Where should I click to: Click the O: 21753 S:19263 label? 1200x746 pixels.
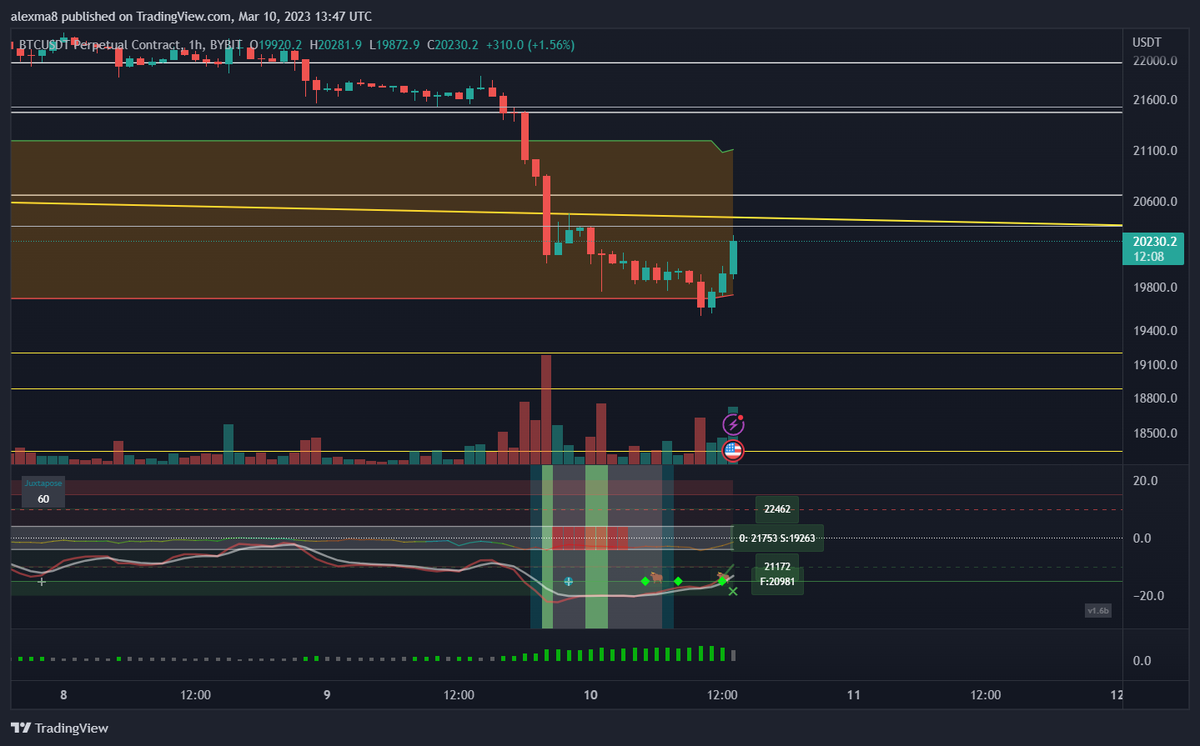click(x=778, y=538)
